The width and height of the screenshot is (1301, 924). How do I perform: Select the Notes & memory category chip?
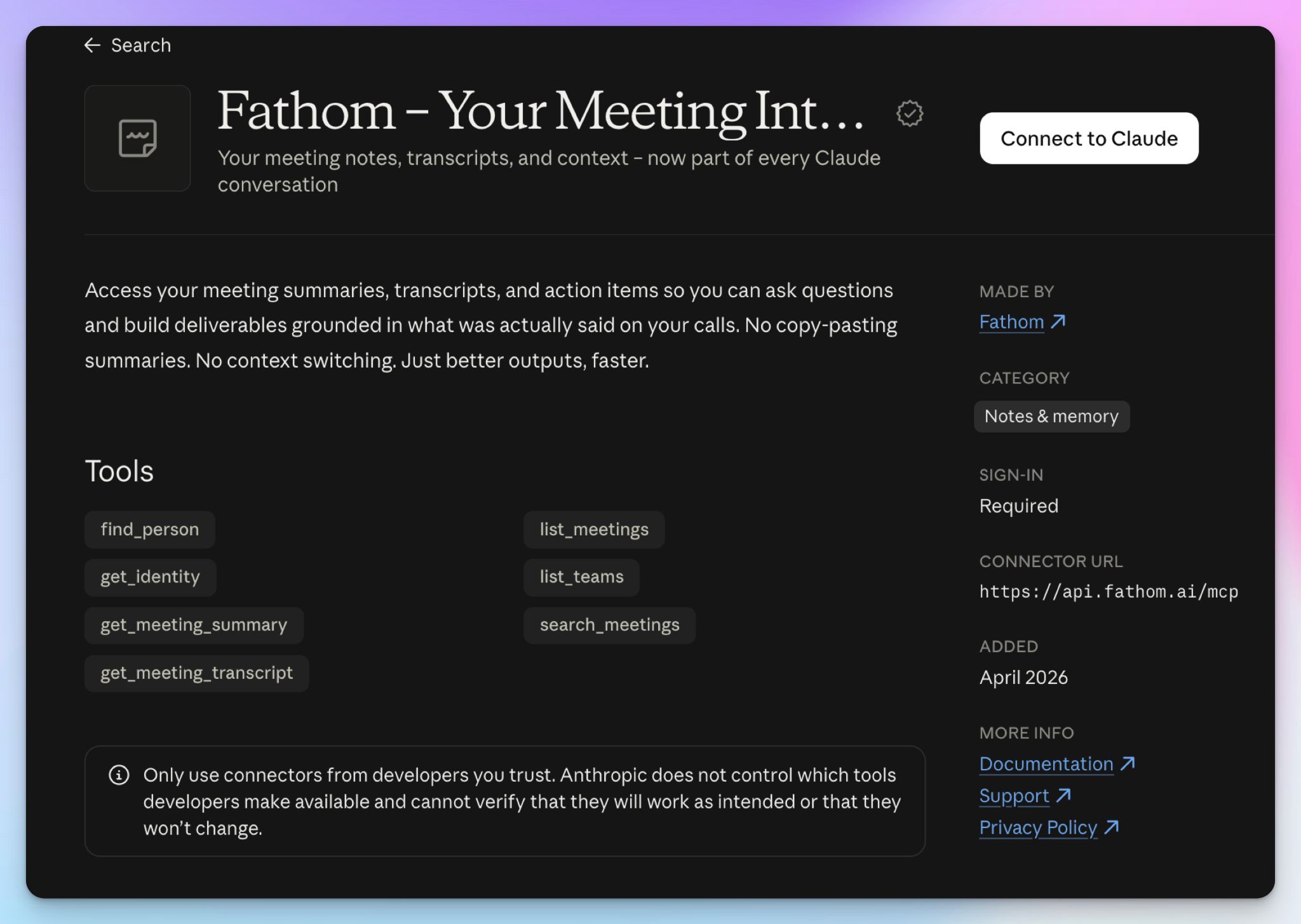click(x=1051, y=416)
